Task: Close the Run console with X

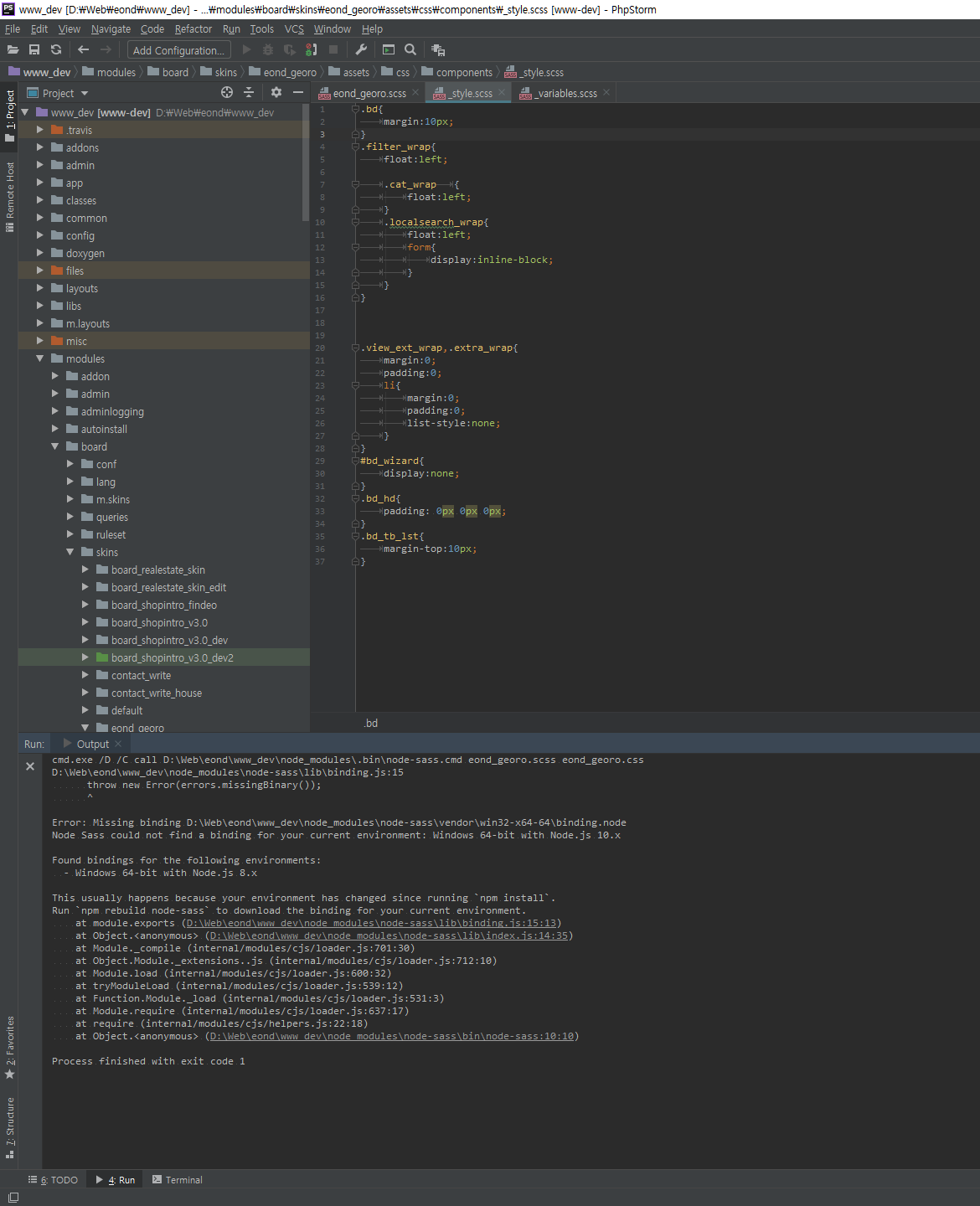Action: point(30,766)
